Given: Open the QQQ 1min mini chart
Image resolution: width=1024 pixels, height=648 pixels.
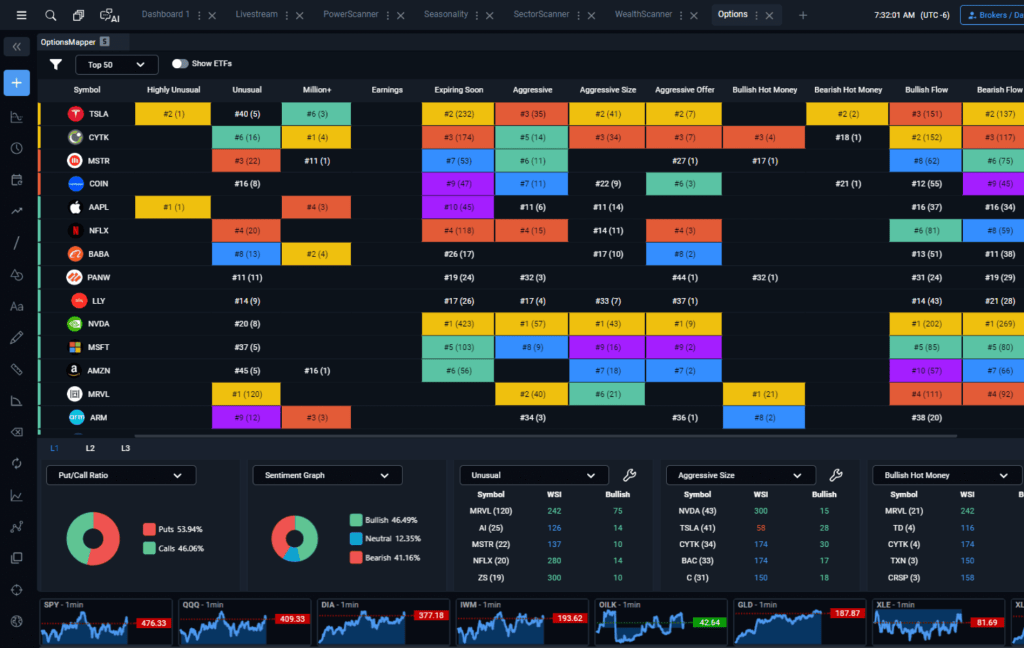Looking at the screenshot, I should point(244,623).
